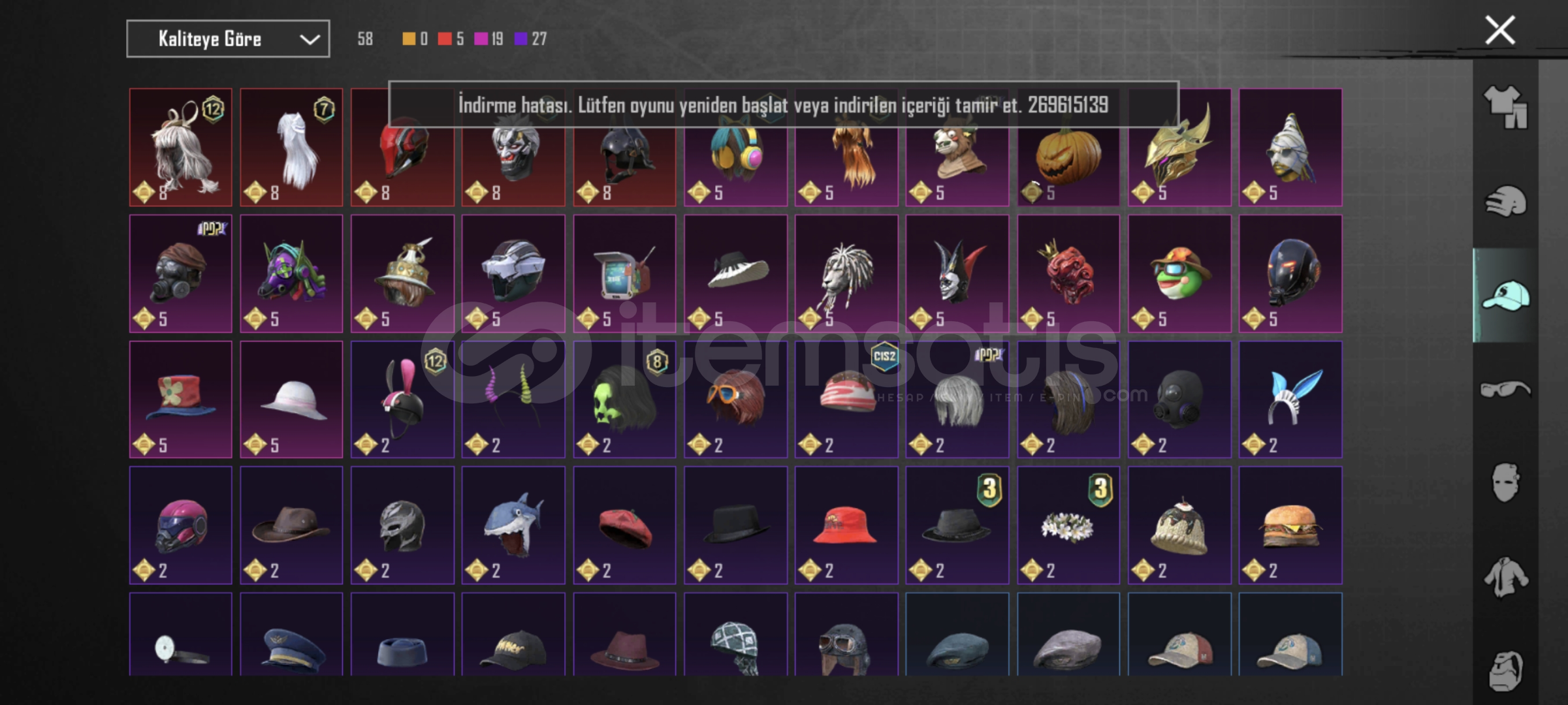Select the jacket category icon
1568x705 pixels.
(1505, 577)
